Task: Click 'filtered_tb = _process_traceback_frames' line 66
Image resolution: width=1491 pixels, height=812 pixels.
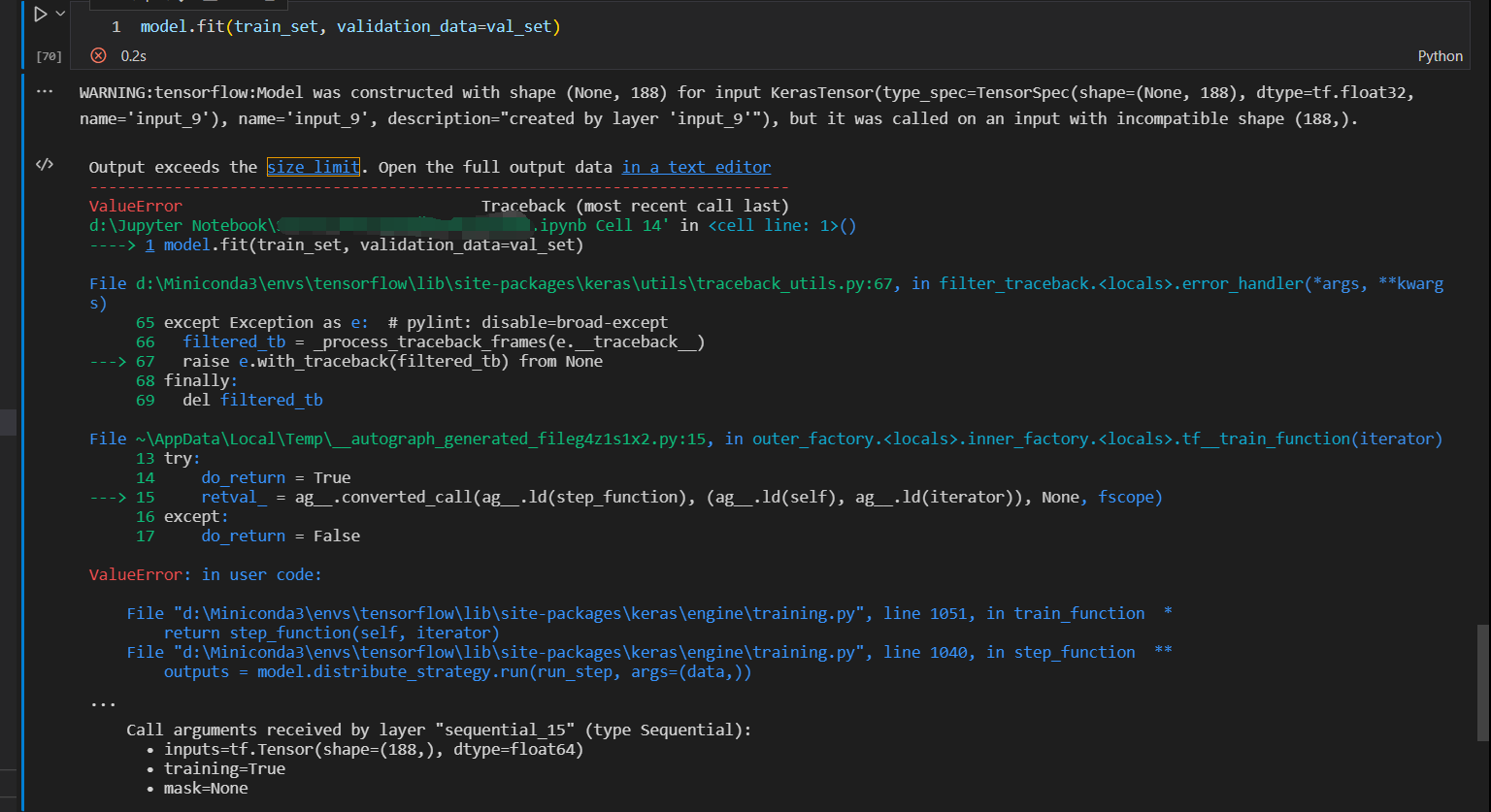Action: [444, 341]
